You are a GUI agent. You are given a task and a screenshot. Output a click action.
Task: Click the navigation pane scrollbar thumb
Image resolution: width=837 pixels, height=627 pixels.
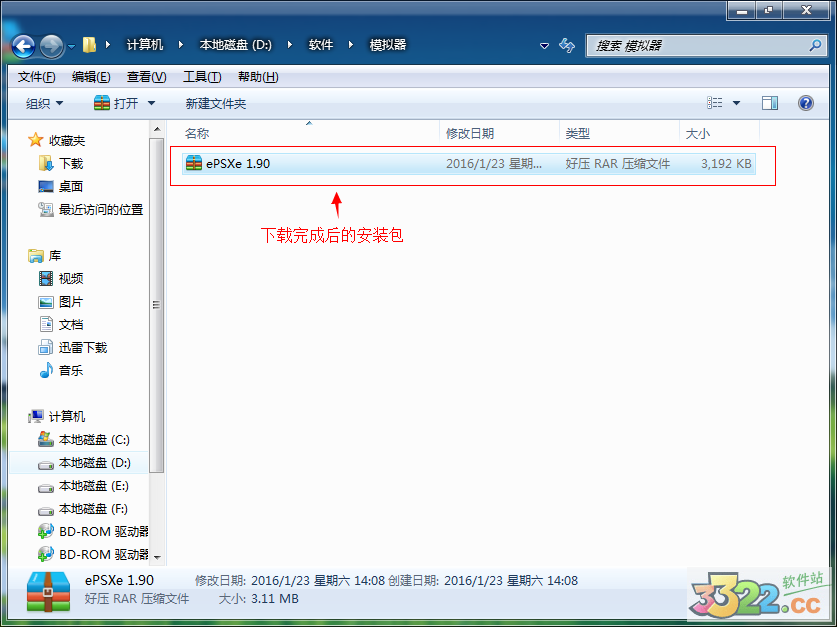156,305
